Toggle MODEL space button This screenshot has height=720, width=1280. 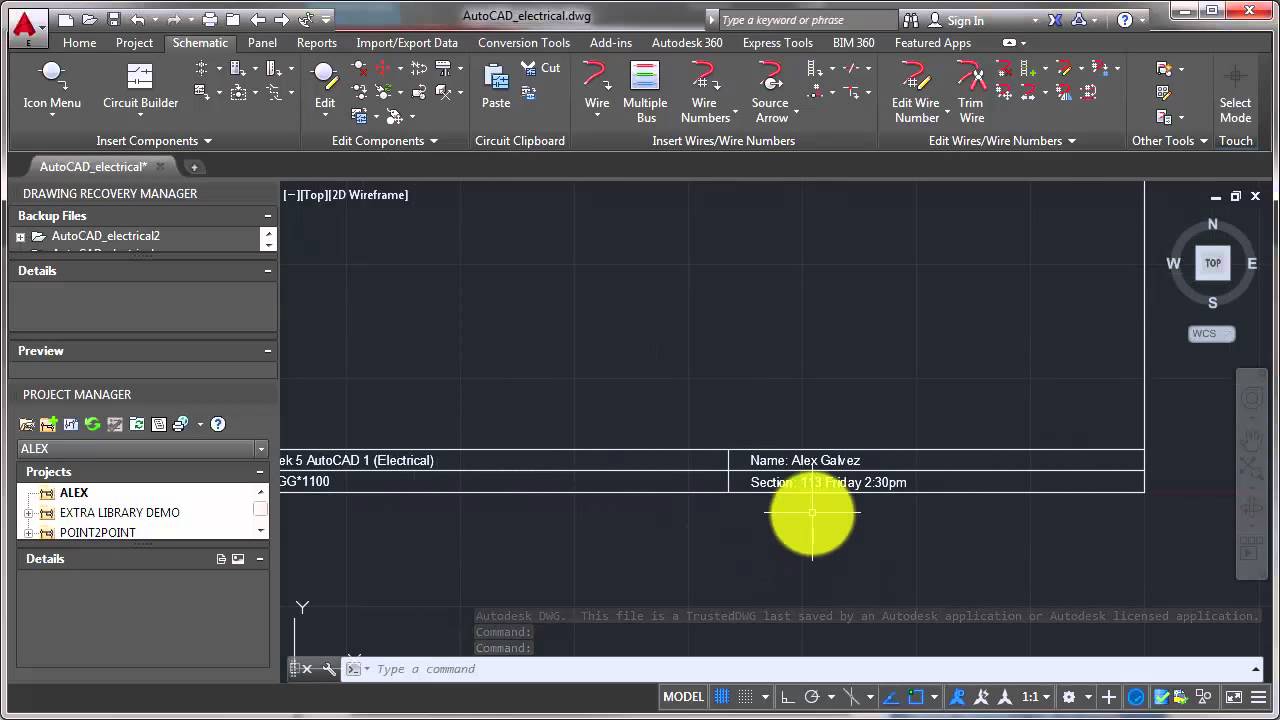pos(684,697)
